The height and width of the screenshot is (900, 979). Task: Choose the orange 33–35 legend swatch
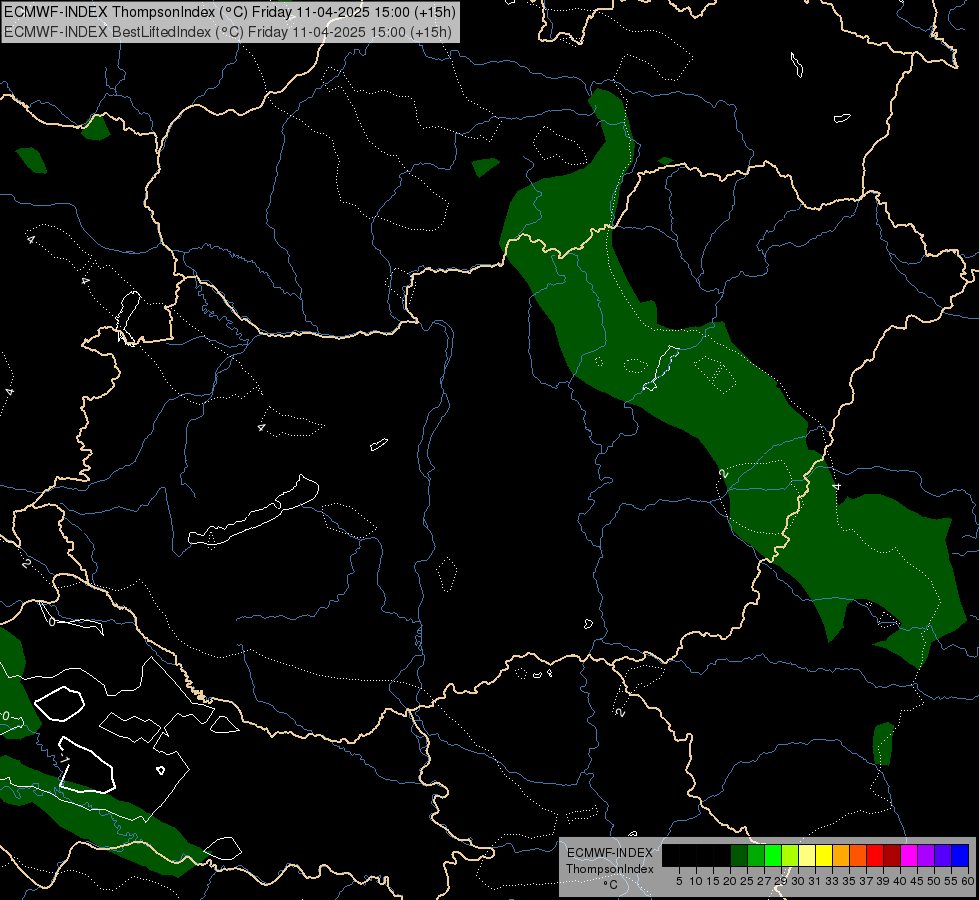(x=841, y=855)
